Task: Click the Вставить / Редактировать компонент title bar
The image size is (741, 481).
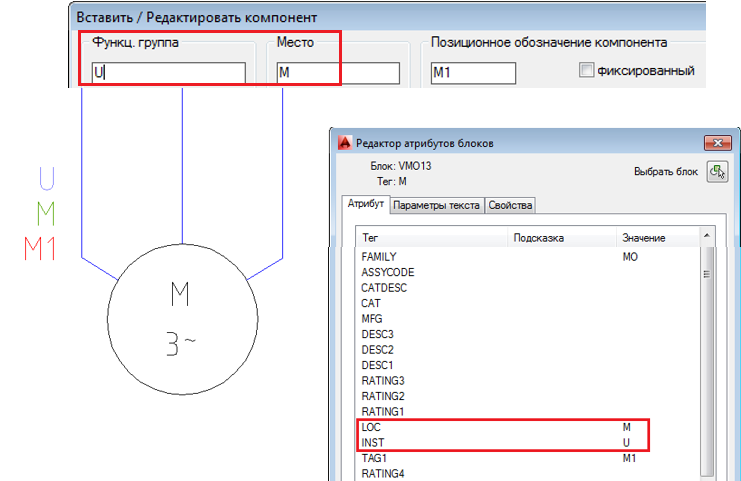Action: [387, 17]
